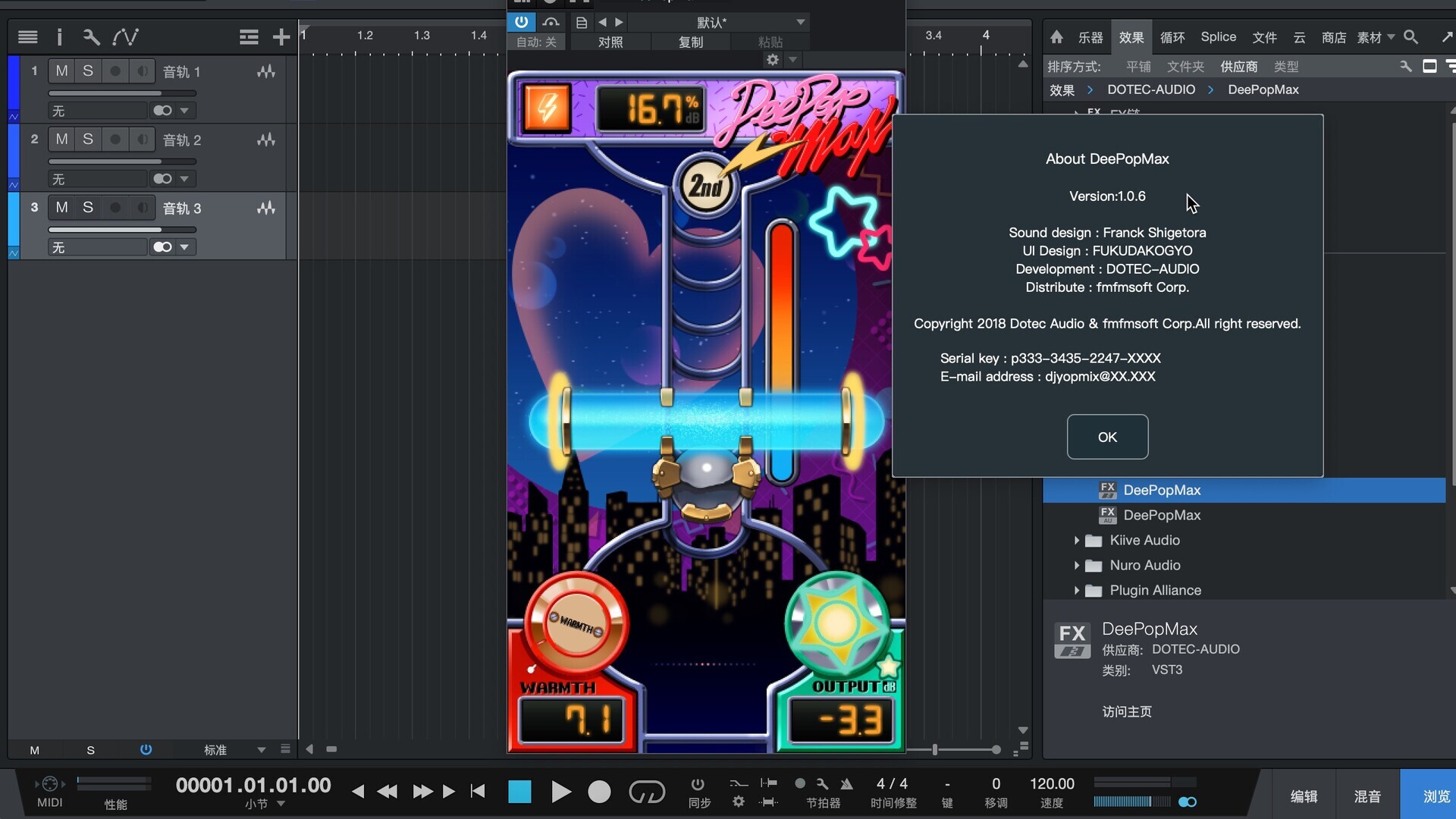
Task: Click the transport record button
Action: 599,792
